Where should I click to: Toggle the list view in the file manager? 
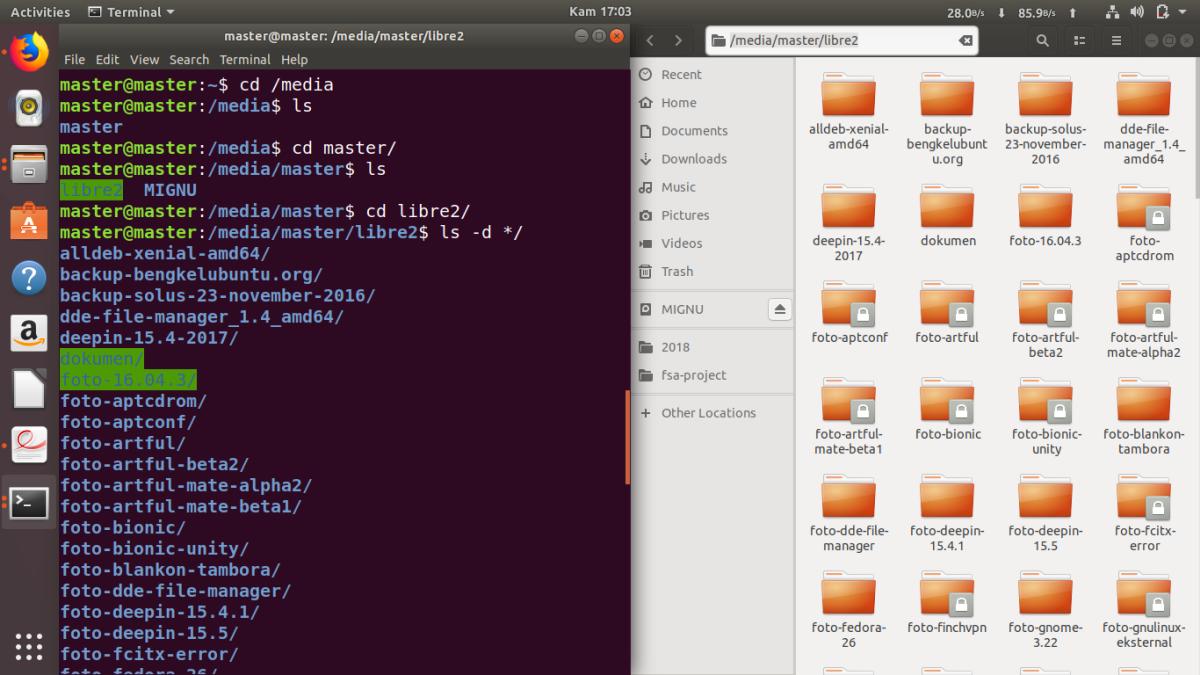pos(1081,40)
